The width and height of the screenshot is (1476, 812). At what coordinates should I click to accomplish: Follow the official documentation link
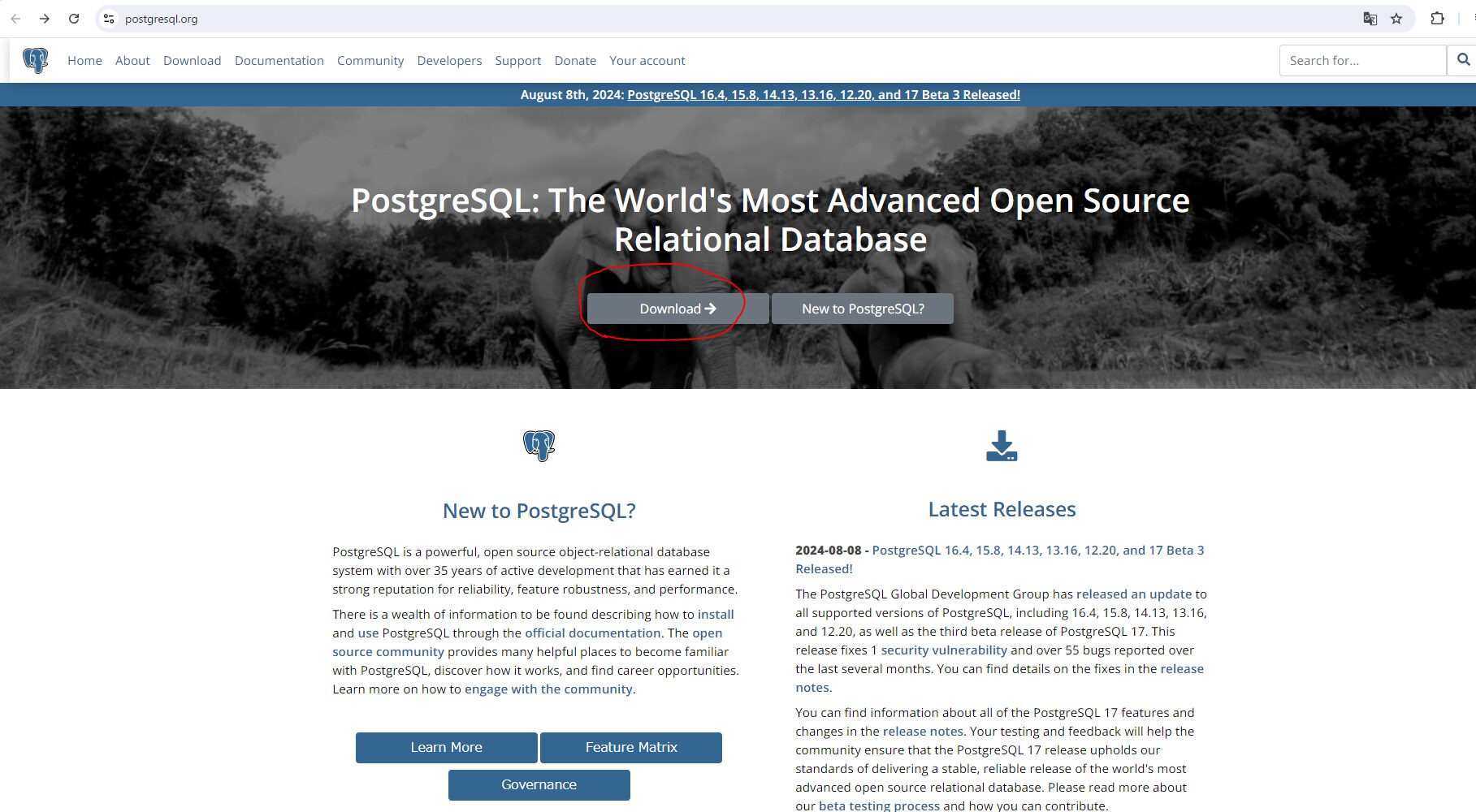592,633
